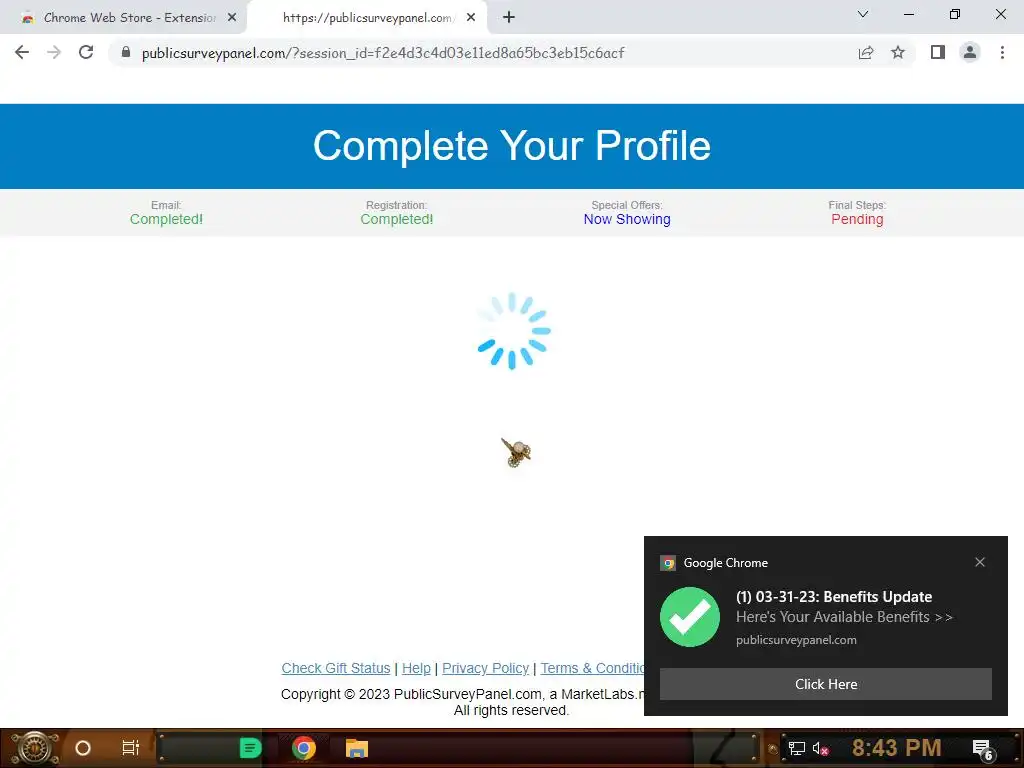
Task: Open the Start menu steampunk button
Action: click(x=35, y=748)
